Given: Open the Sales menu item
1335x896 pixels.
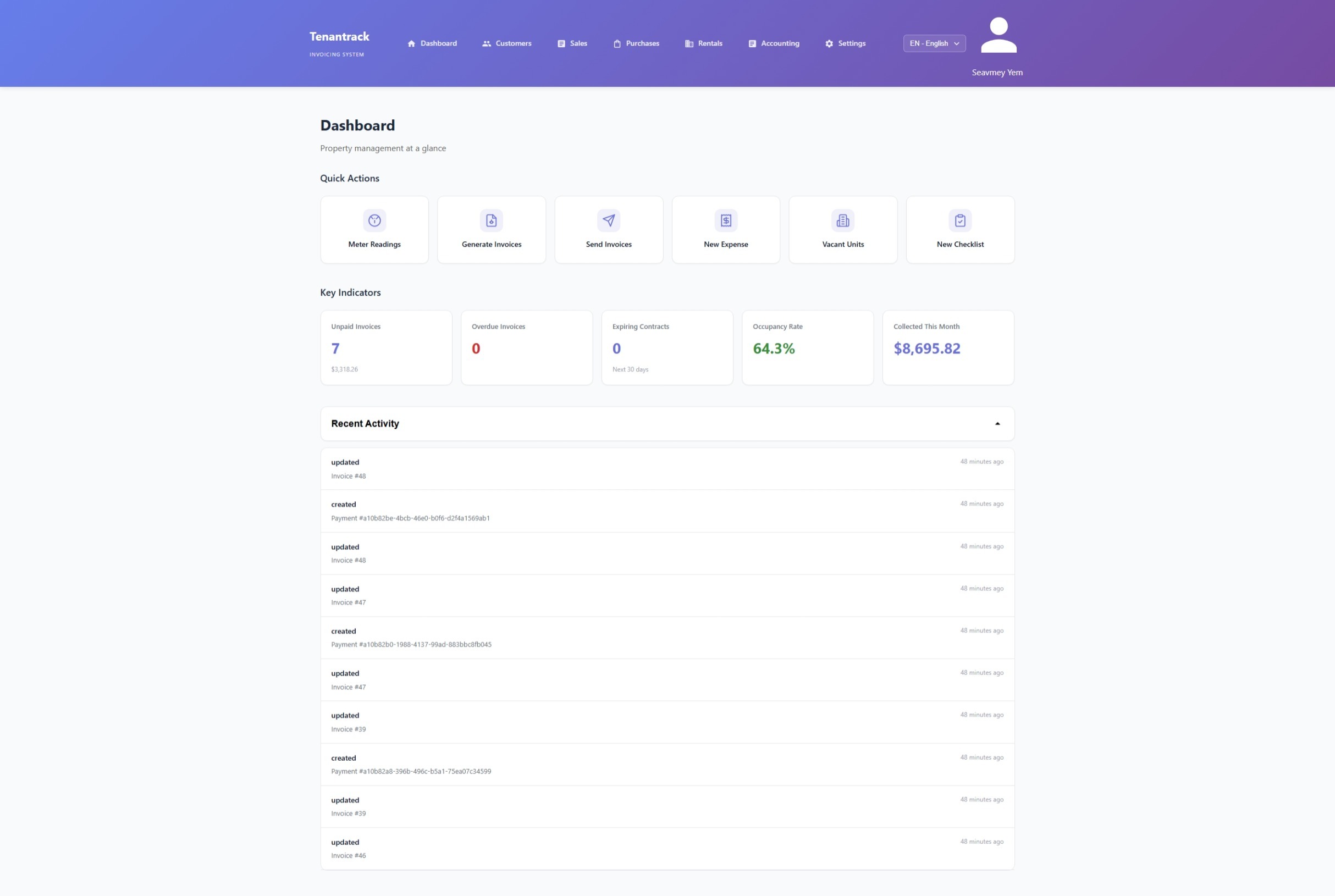Looking at the screenshot, I should click(572, 43).
